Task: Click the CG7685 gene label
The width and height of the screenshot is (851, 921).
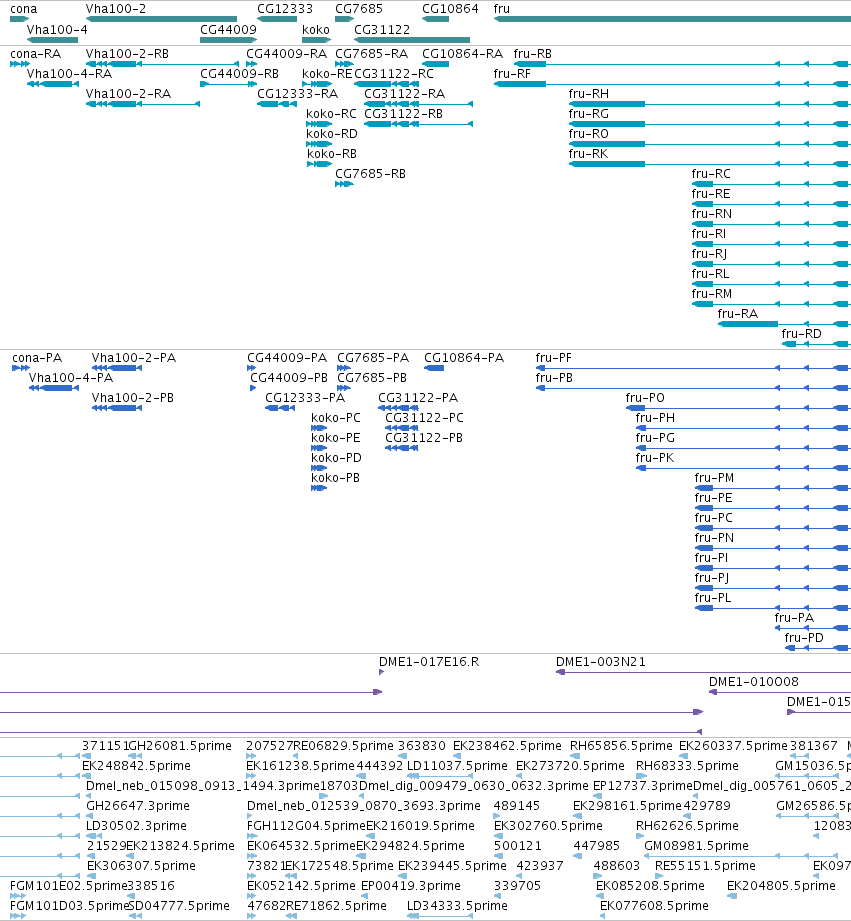Action: pos(359,9)
